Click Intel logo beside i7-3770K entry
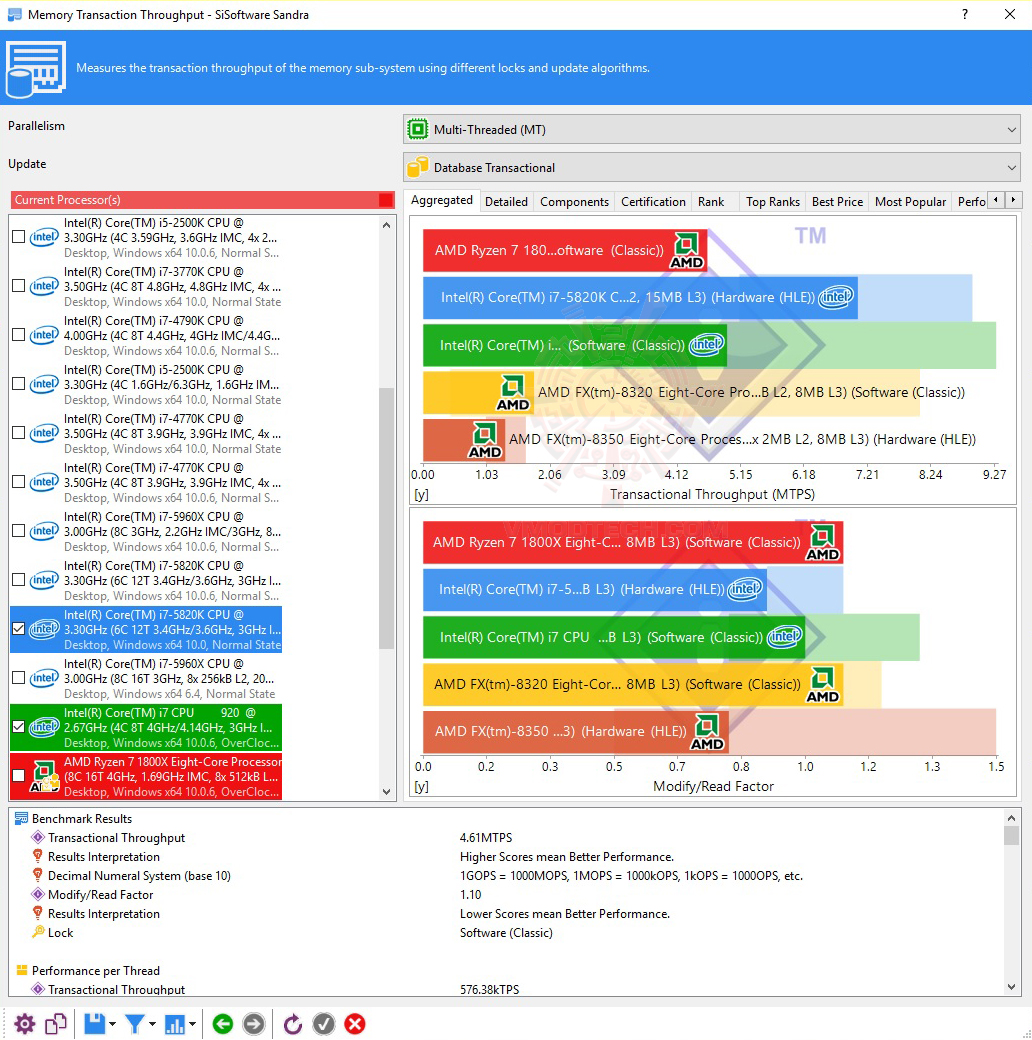Screen dimensions: 1032x1040 44,286
